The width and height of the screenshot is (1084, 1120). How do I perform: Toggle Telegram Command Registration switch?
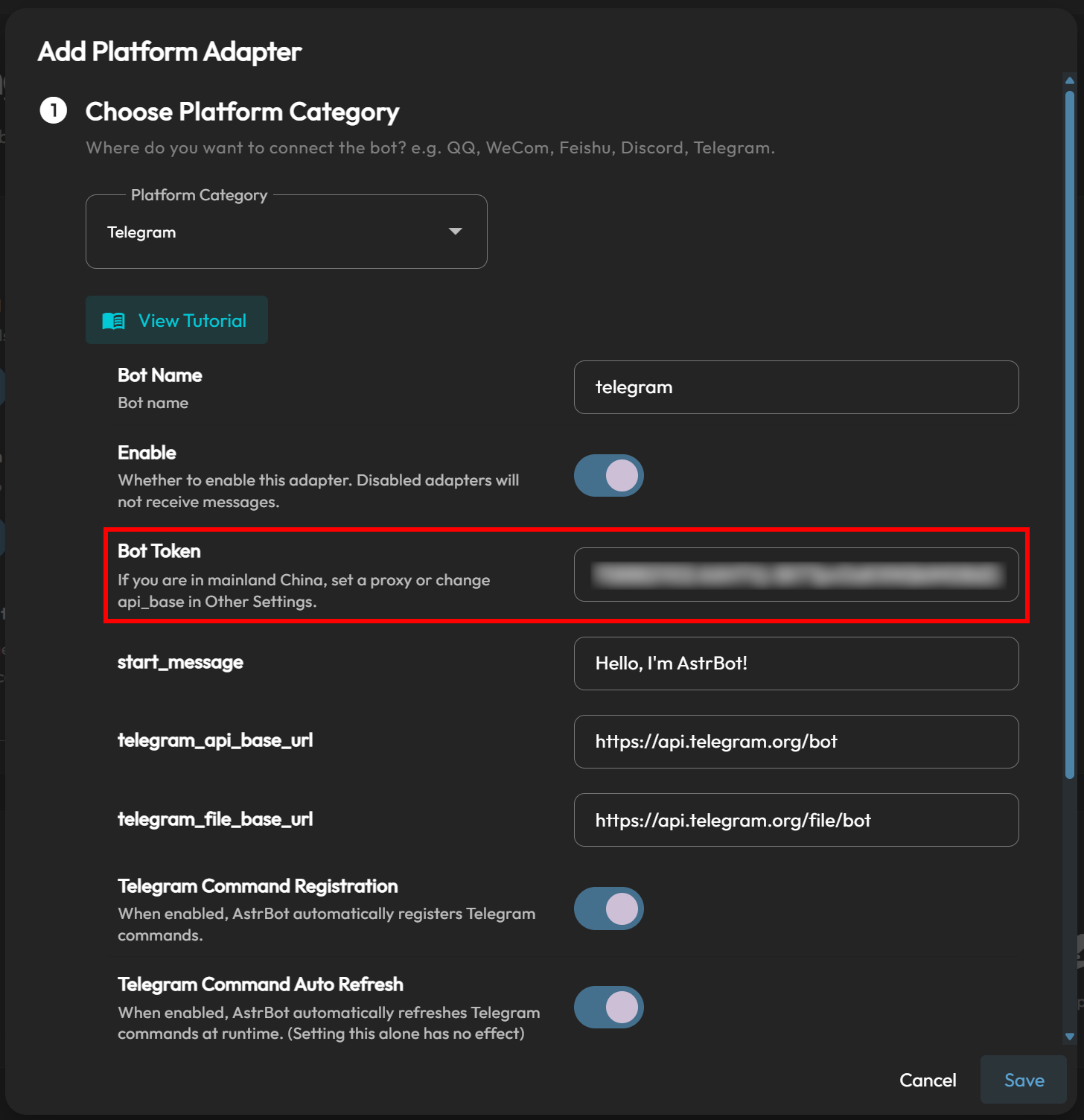click(x=609, y=909)
